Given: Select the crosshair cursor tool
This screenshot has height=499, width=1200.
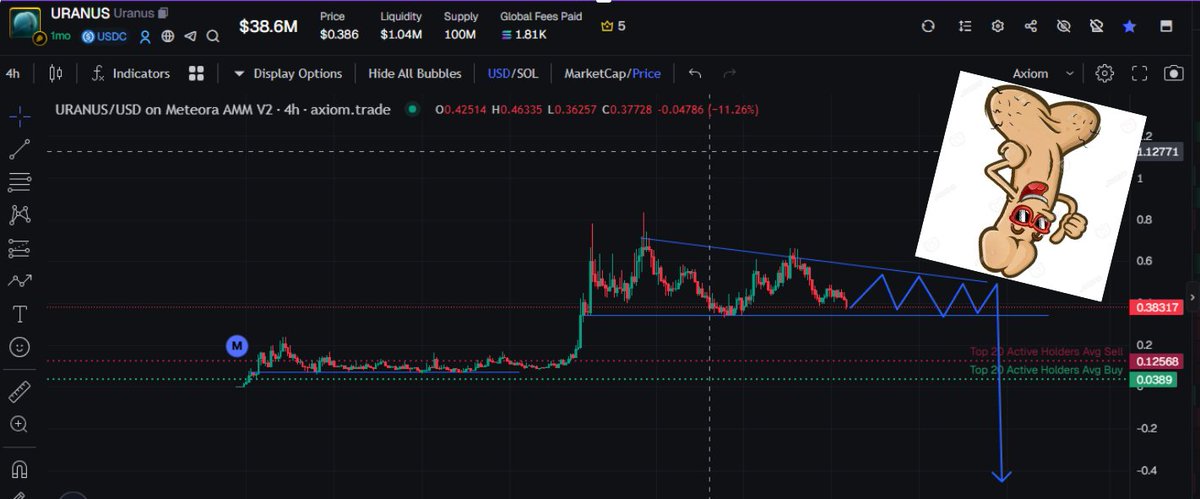Looking at the screenshot, I should tap(19, 117).
